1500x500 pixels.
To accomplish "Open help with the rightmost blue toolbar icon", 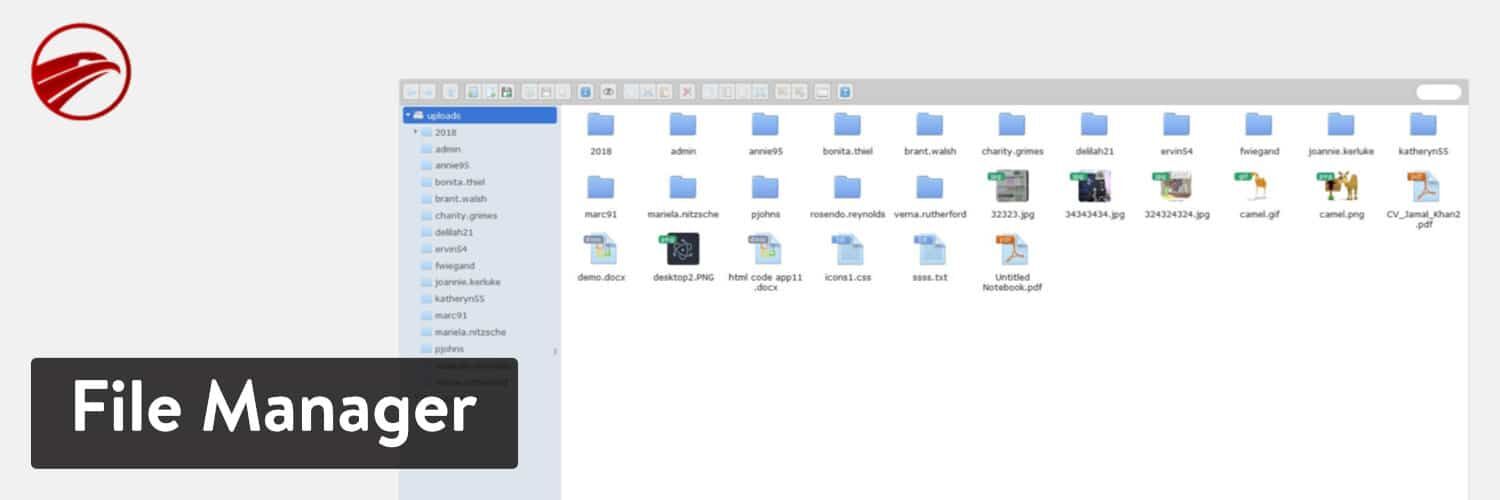I will (x=845, y=92).
